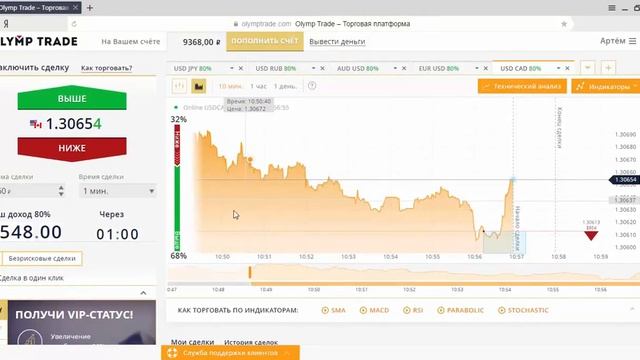Screen dimensions: 640x360
Task: Switch to the USD CAD tab
Action: point(520,69)
